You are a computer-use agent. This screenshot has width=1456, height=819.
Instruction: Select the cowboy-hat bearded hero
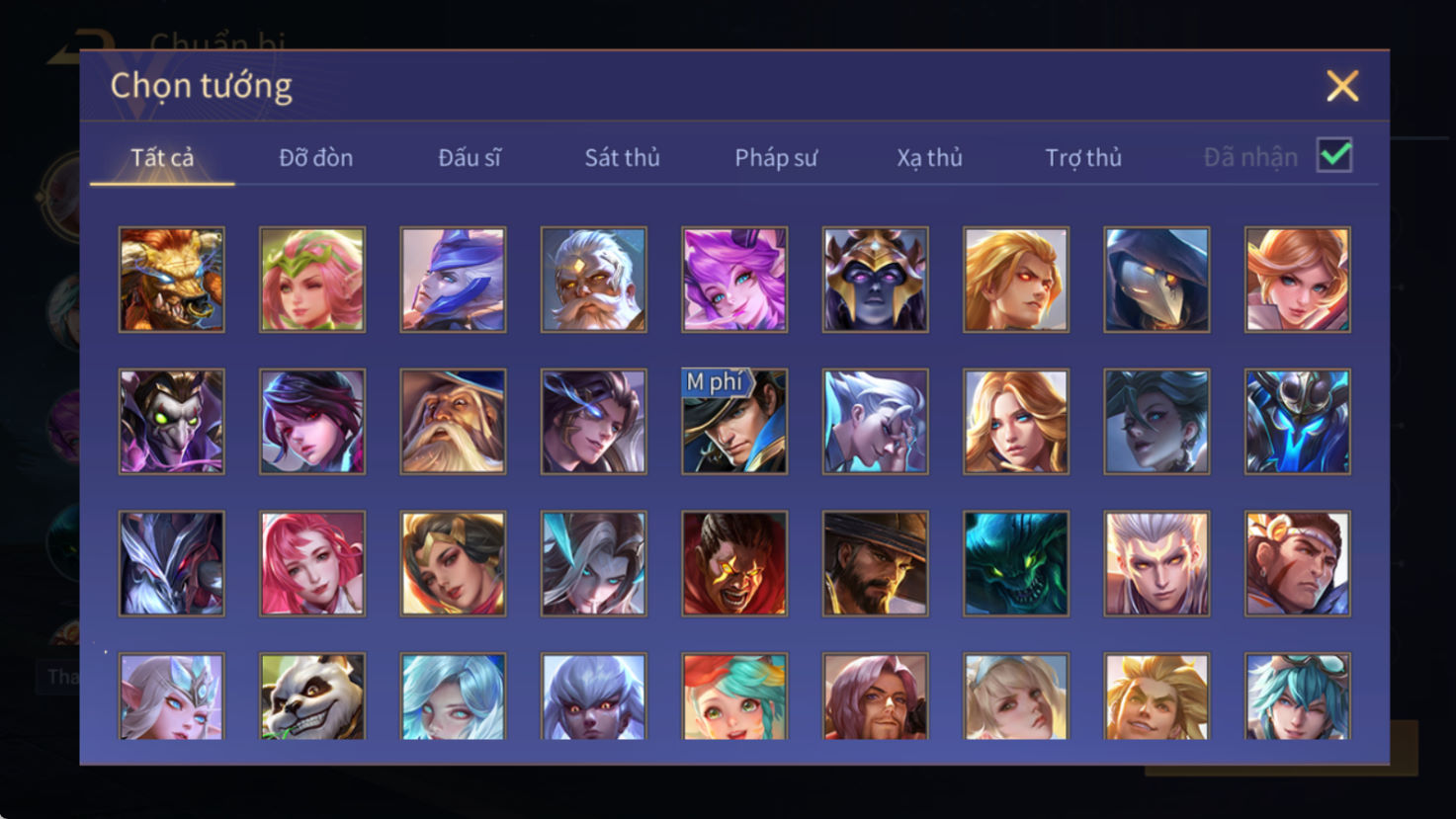[x=876, y=564]
